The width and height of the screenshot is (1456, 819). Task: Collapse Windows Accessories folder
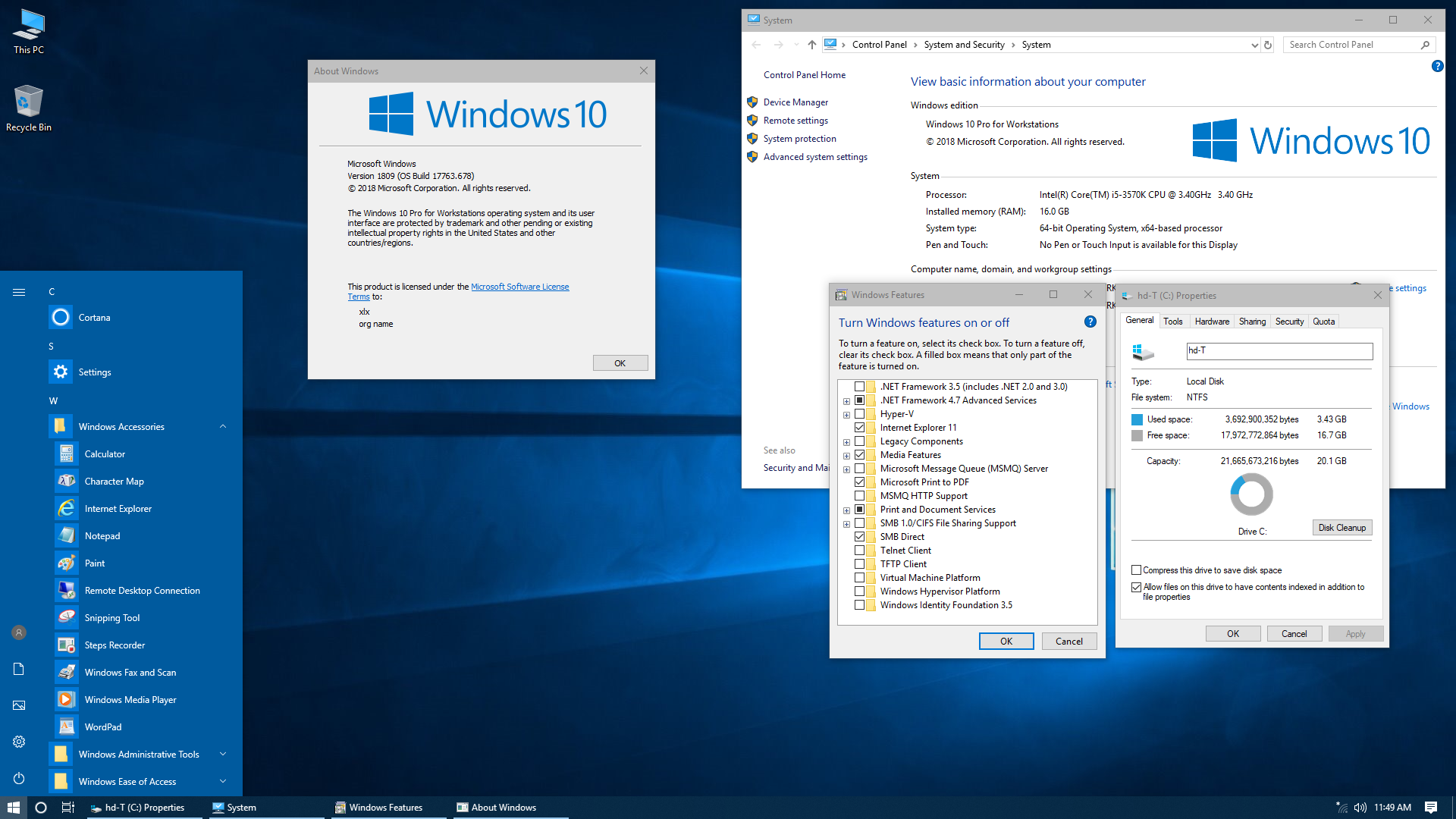223,427
